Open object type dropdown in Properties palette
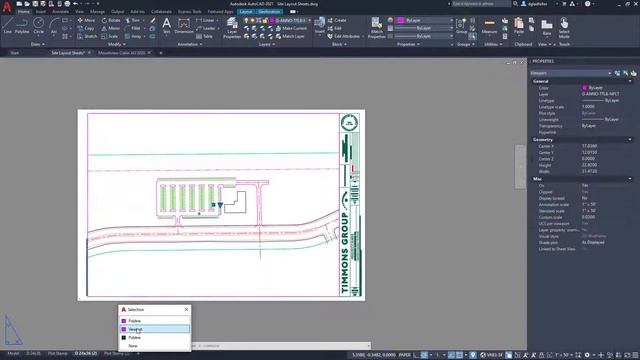Image resolution: width=640 pixels, height=360 pixels. [x=571, y=73]
